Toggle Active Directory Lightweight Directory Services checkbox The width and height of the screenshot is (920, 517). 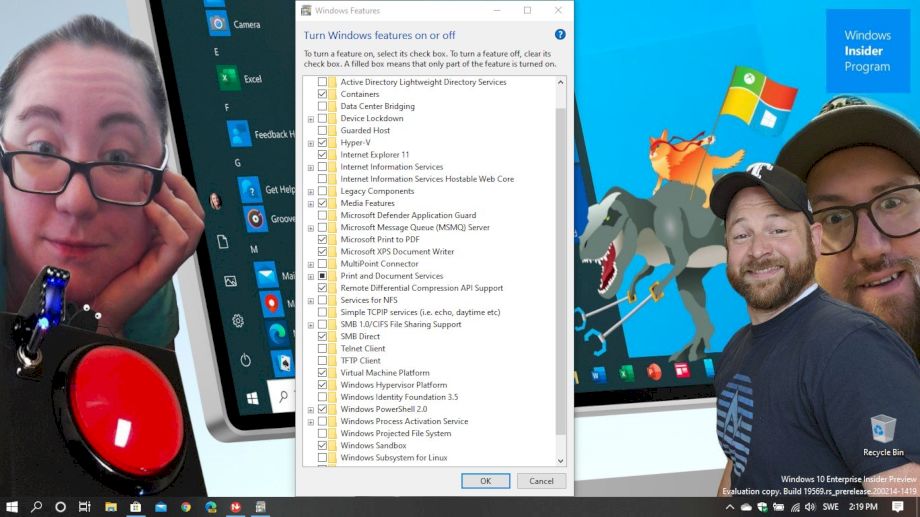click(322, 82)
